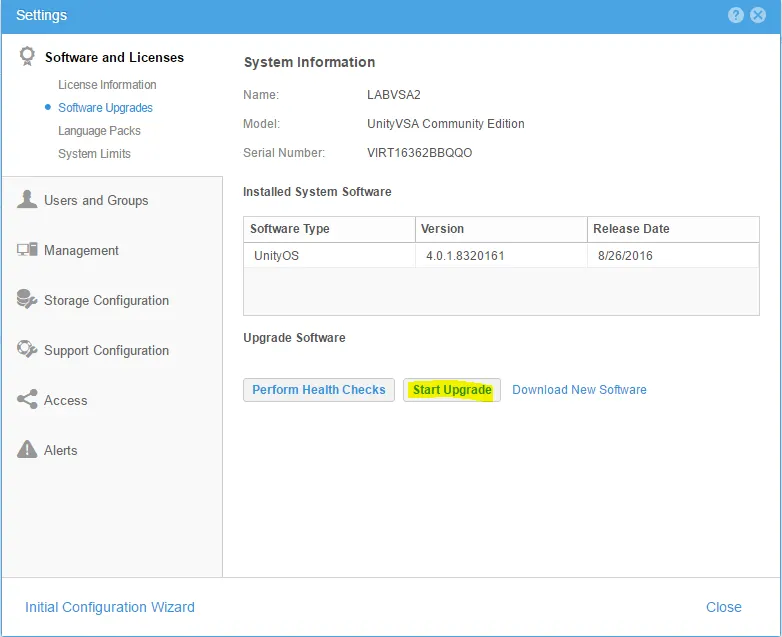The width and height of the screenshot is (782, 637).
Task: Sort by Software Type column header
Action: 329,229
